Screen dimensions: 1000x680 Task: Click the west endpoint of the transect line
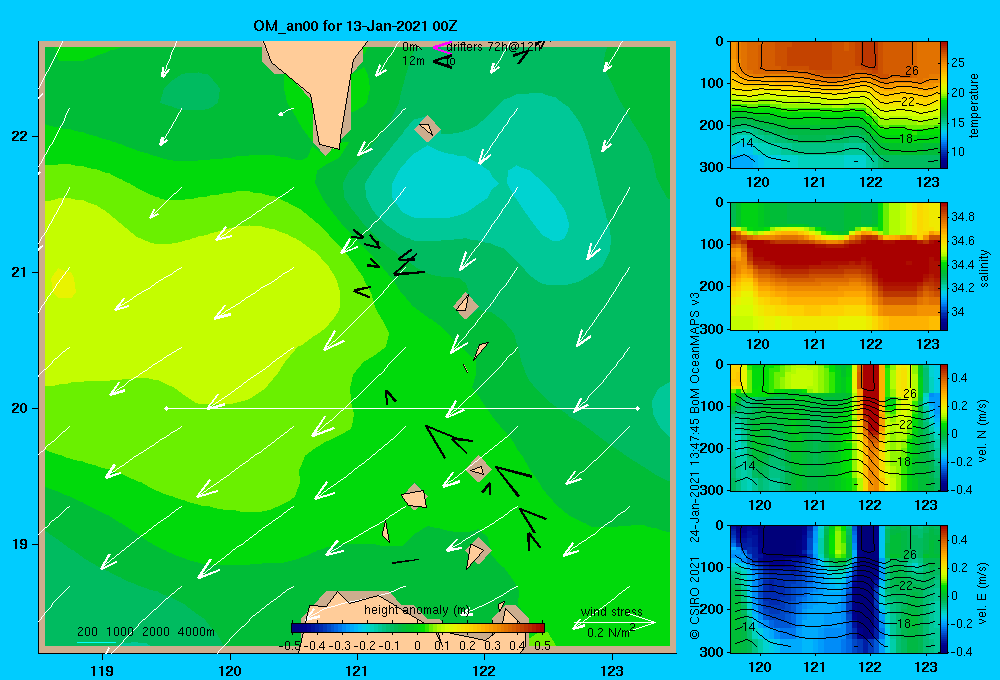tap(166, 408)
